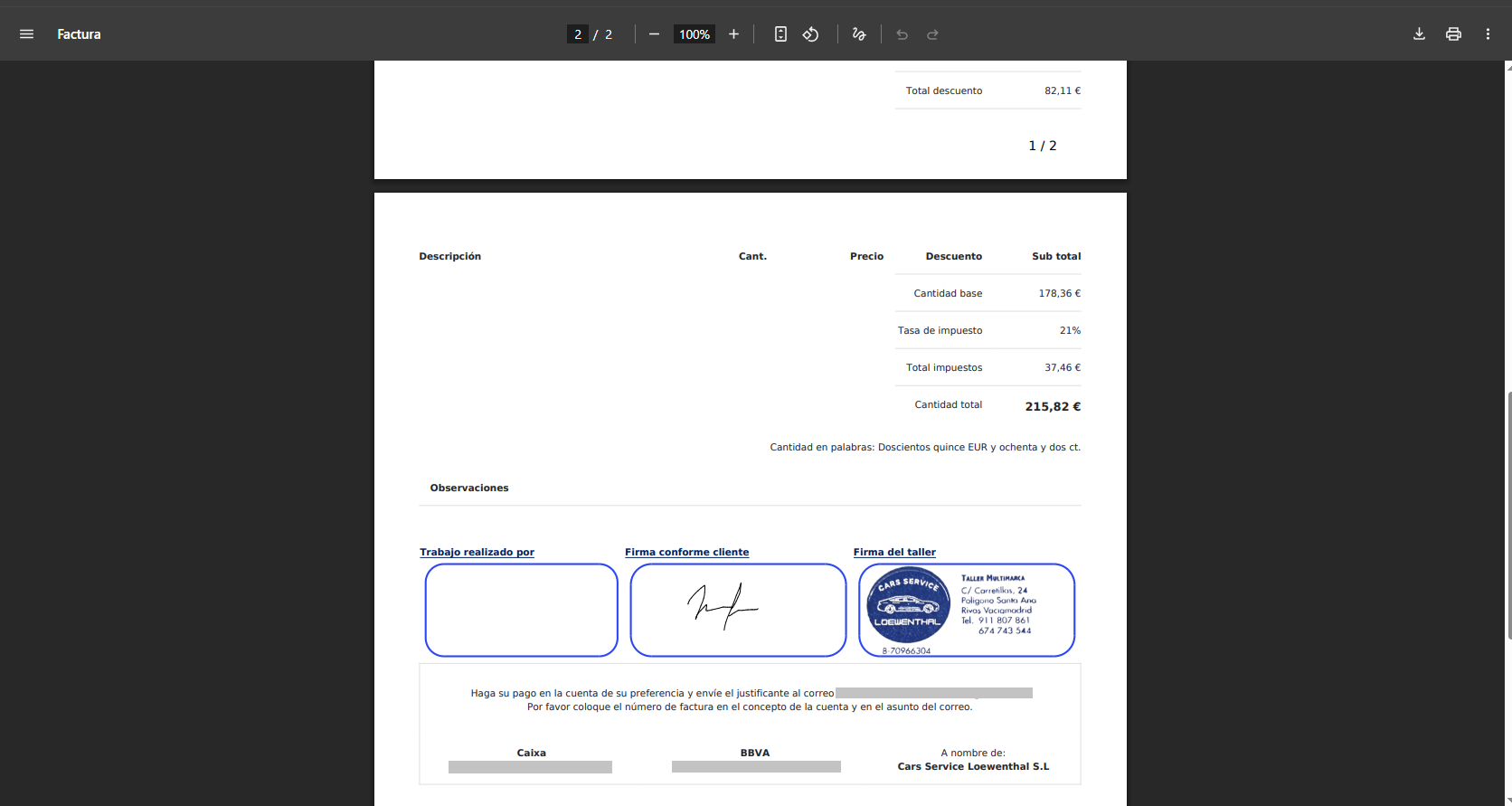Click the 'Firma conforme cliente' heading
The image size is (1512, 806).
click(x=686, y=552)
